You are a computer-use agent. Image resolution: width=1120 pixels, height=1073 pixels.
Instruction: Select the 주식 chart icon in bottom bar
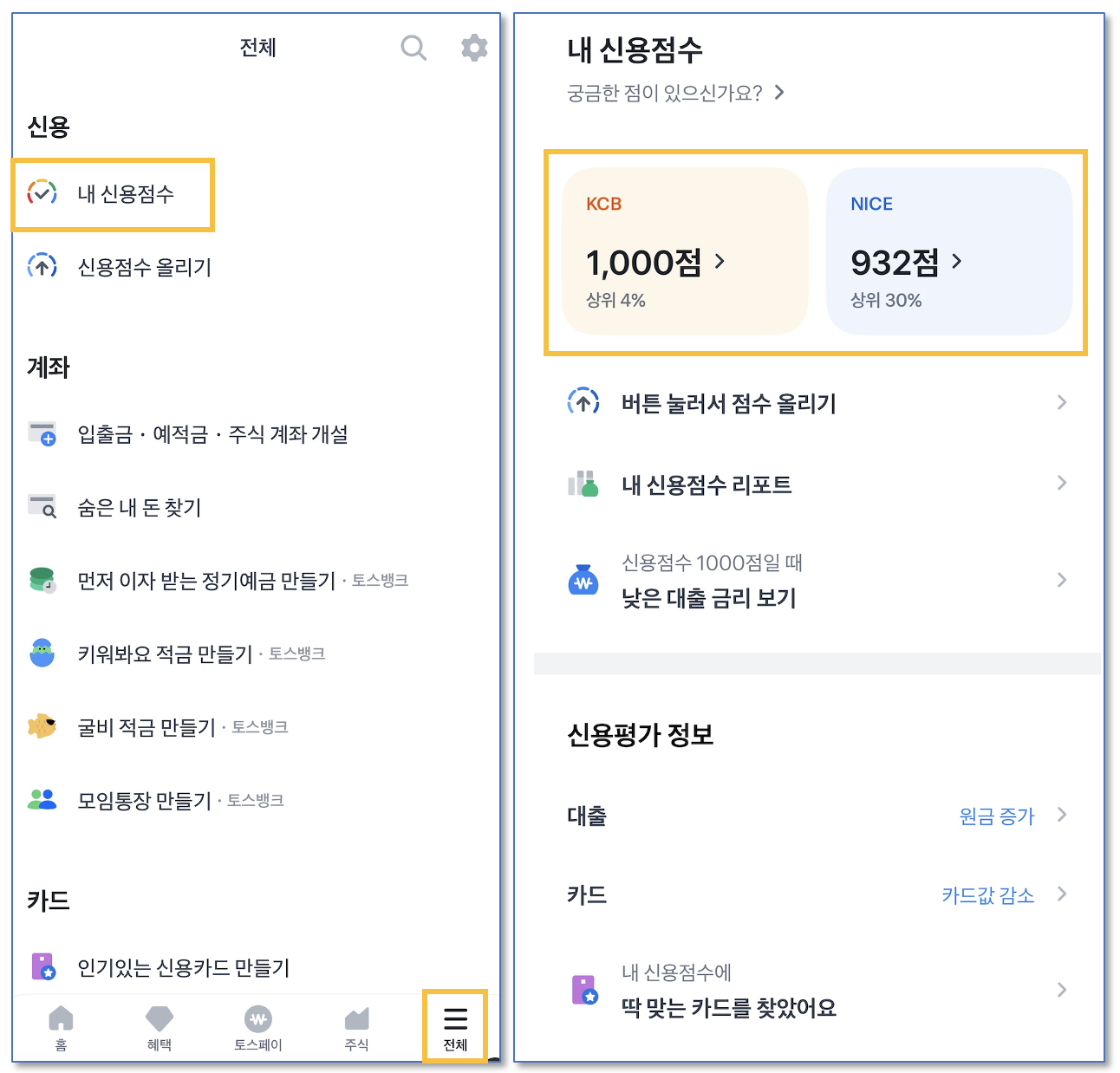[355, 1020]
